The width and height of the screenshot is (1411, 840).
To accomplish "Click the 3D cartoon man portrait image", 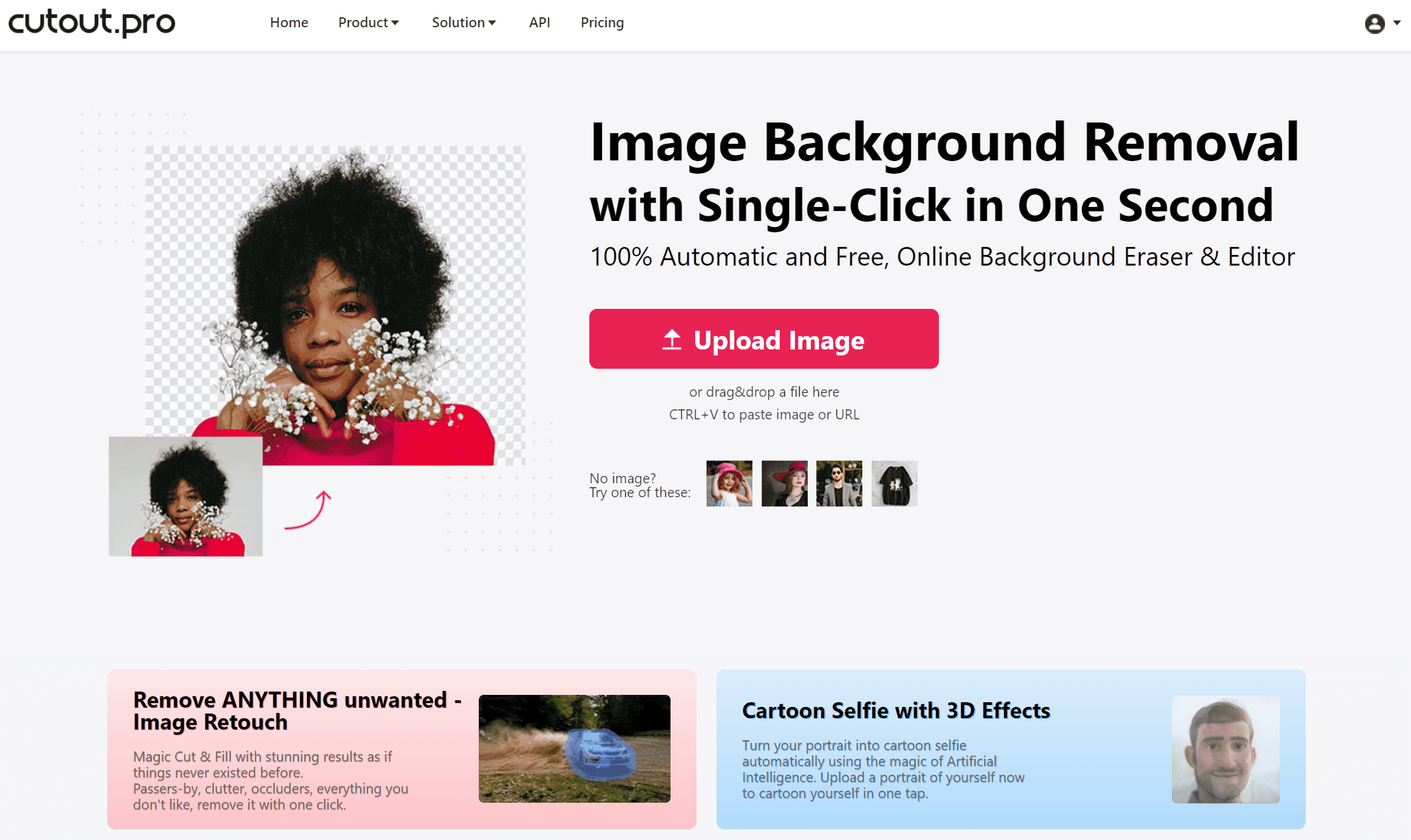I will [1226, 749].
